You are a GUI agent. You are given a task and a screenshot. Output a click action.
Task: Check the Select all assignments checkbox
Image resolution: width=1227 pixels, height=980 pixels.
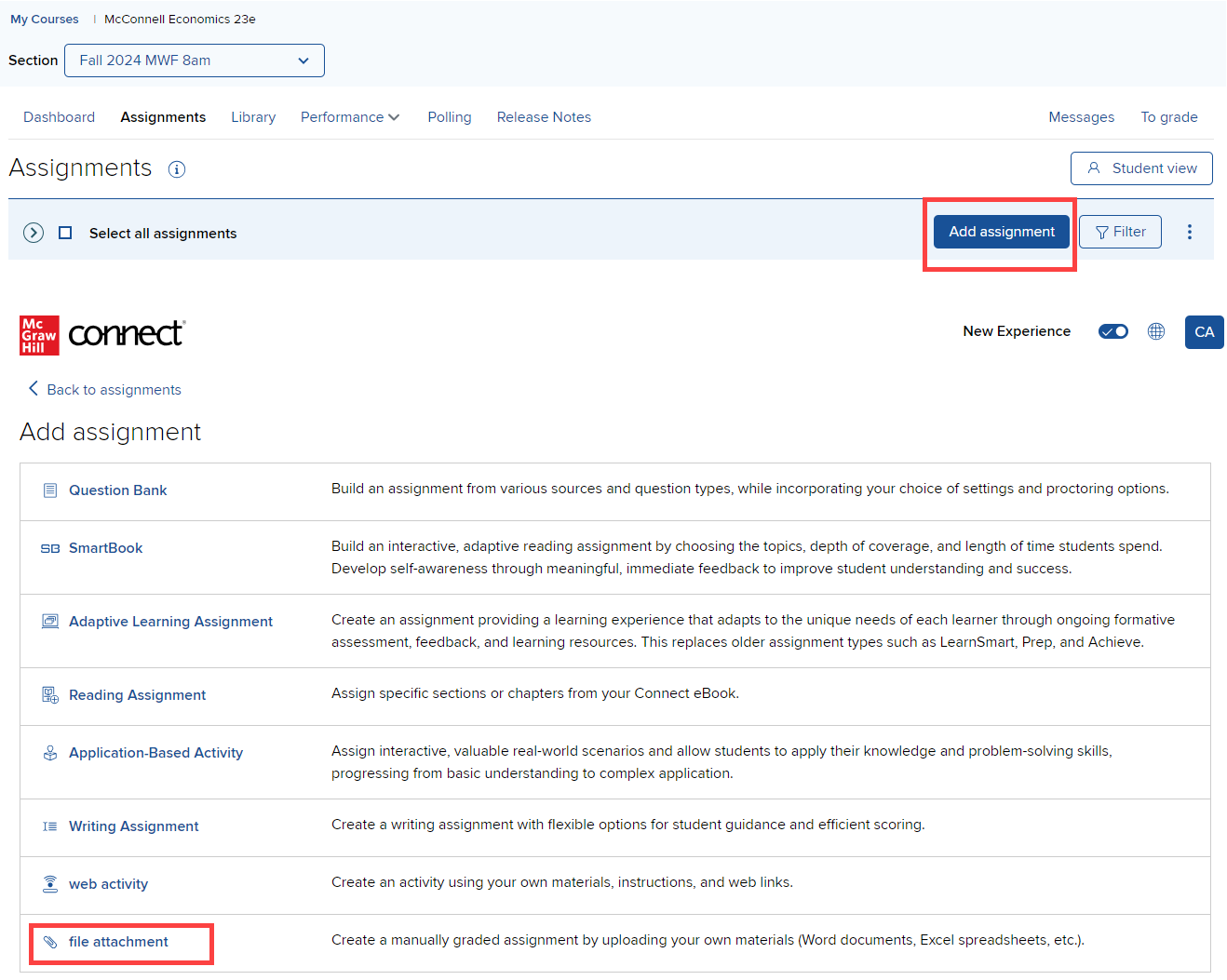coord(65,233)
